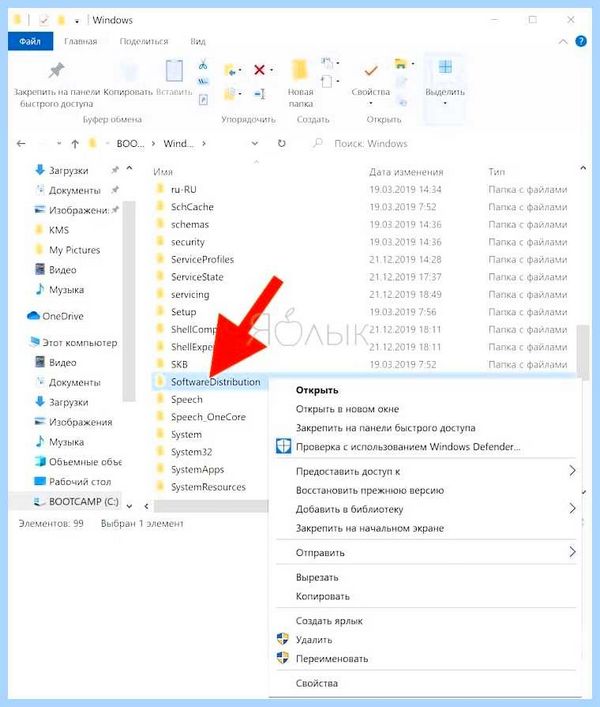
Task: Select Объемные объекты in sidebar
Action: point(78,462)
